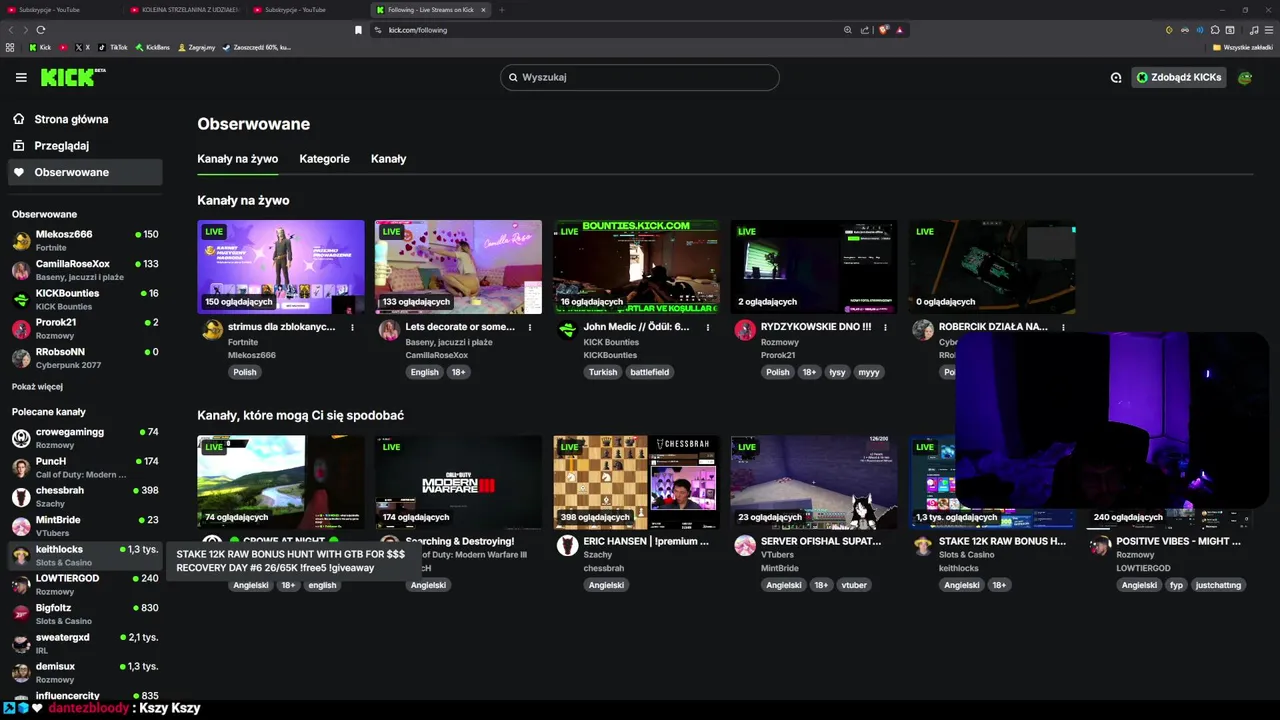Click the Polish tag under Fortnite stream
The image size is (1280, 720).
coord(245,372)
